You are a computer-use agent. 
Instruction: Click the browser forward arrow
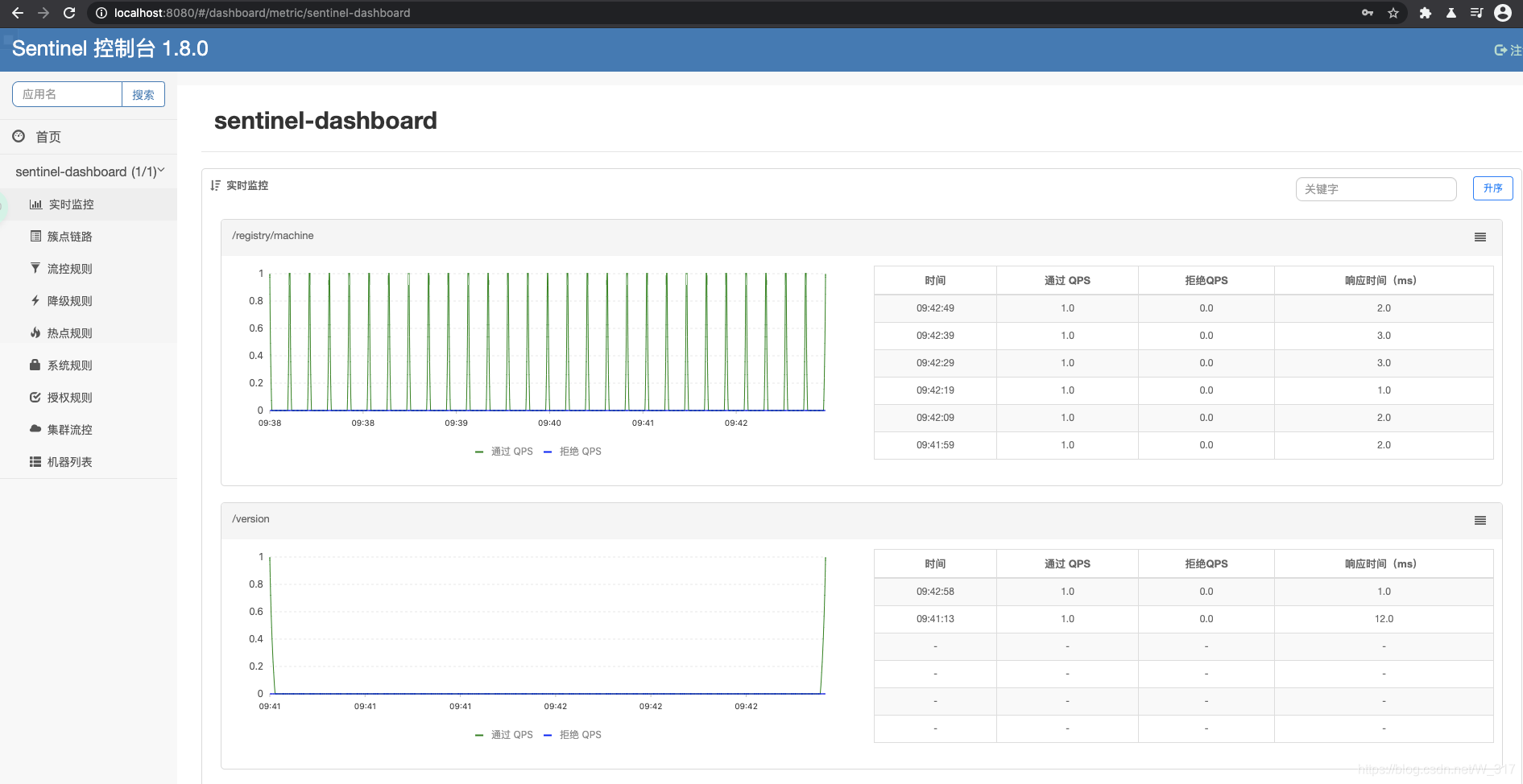[43, 13]
